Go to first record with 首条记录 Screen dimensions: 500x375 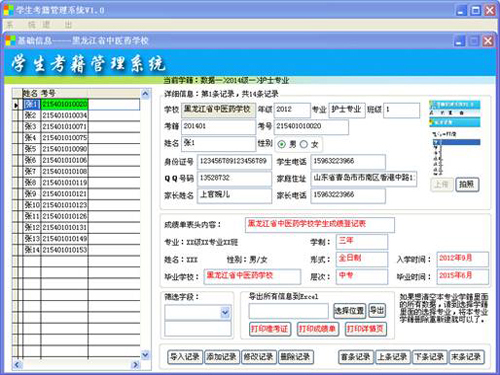coord(356,357)
